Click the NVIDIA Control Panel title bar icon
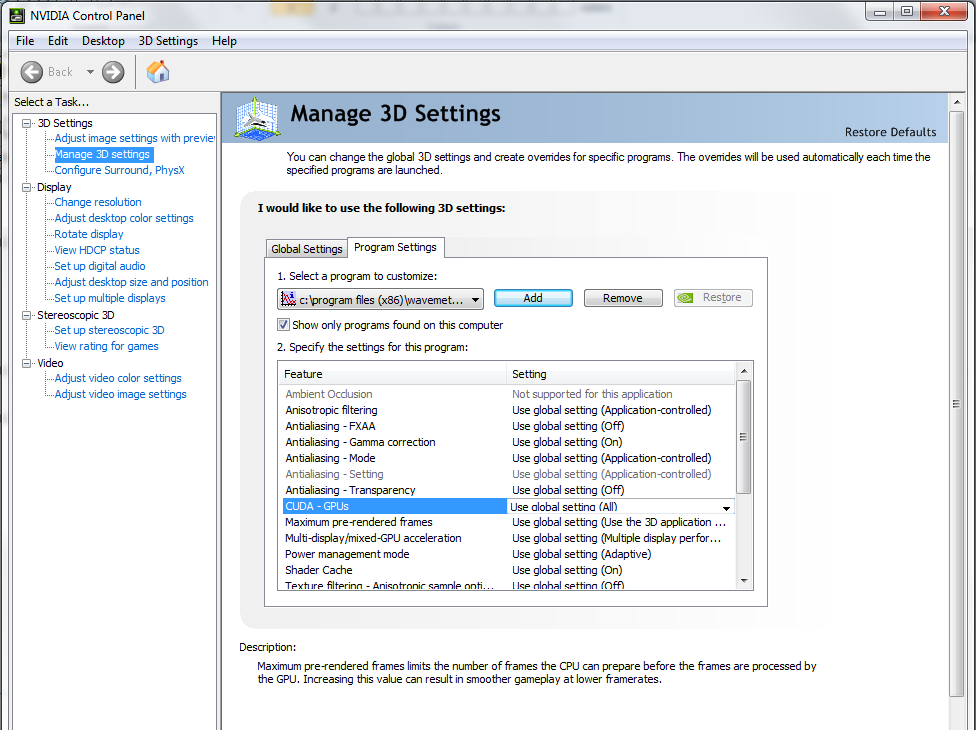 [17, 15]
